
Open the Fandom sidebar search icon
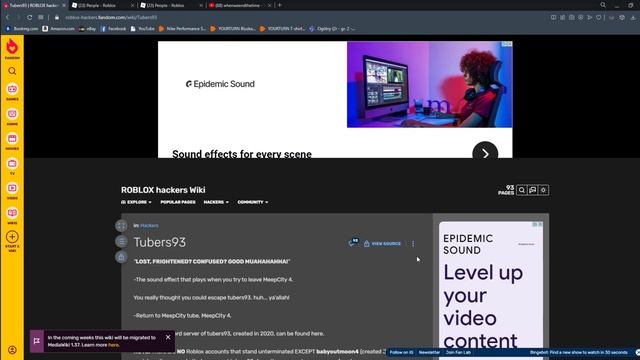[12, 71]
